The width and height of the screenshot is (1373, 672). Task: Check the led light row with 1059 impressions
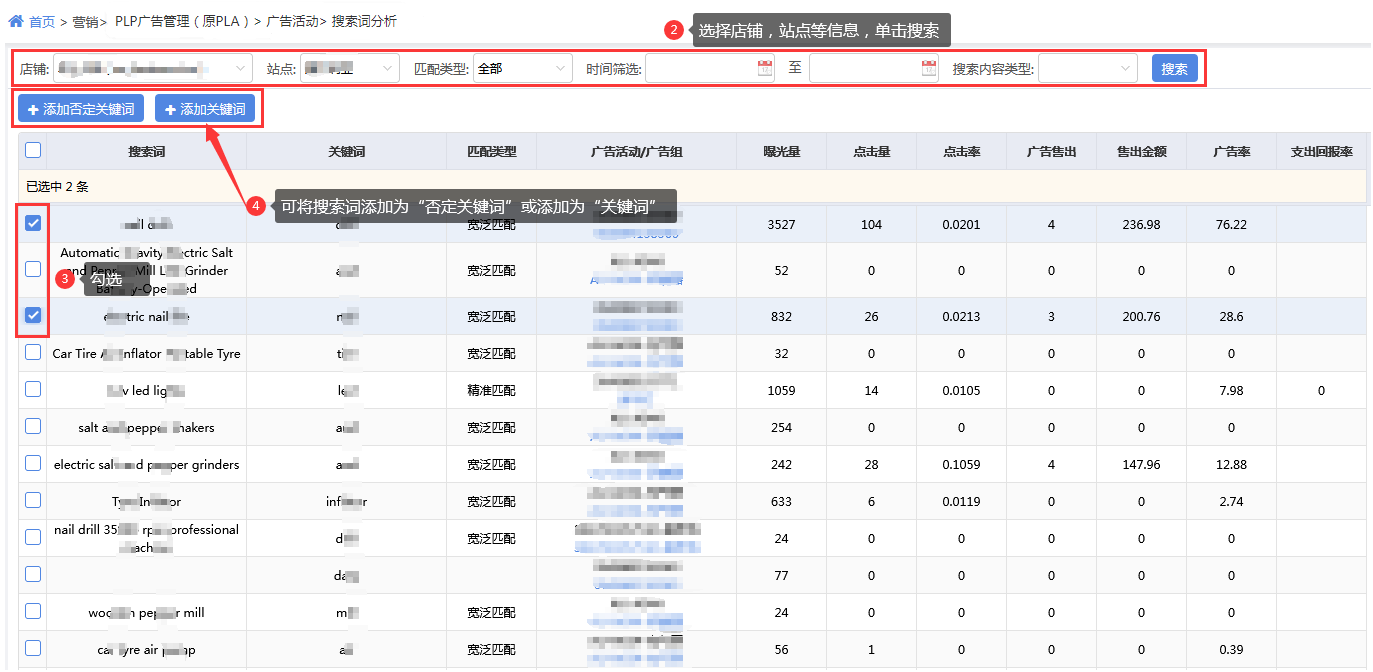coord(33,389)
